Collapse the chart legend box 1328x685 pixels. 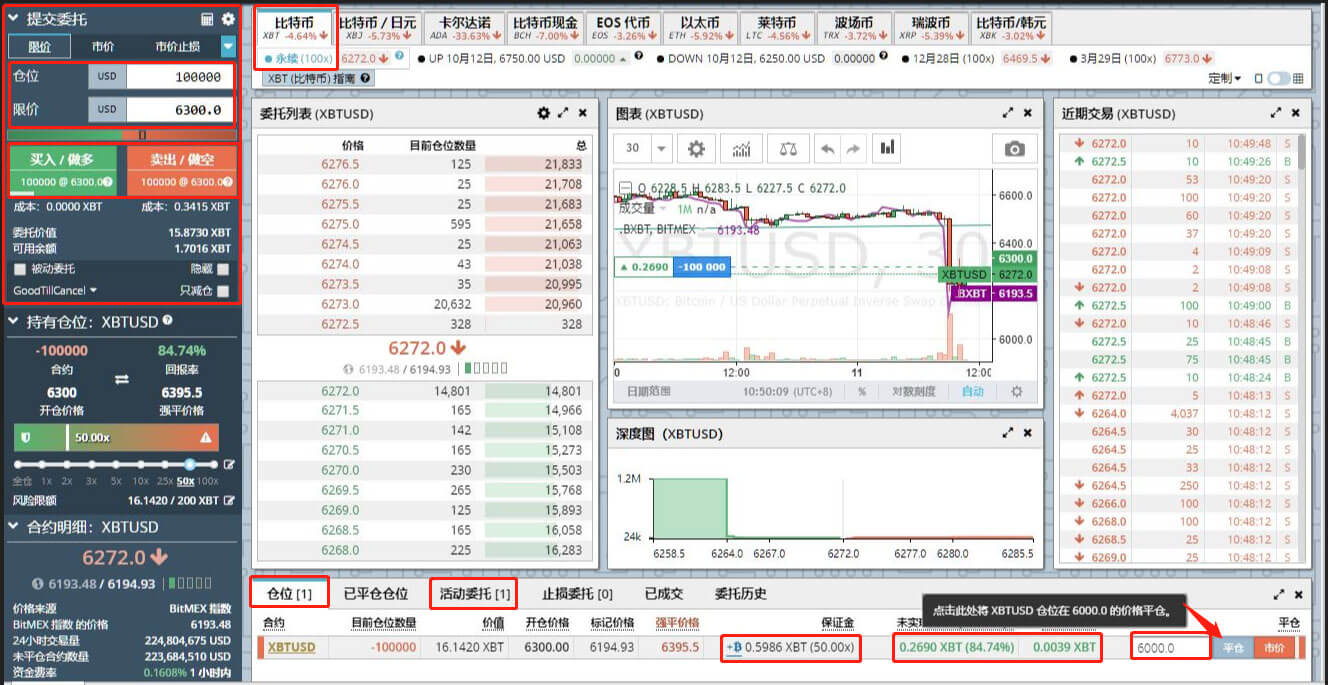tap(624, 188)
